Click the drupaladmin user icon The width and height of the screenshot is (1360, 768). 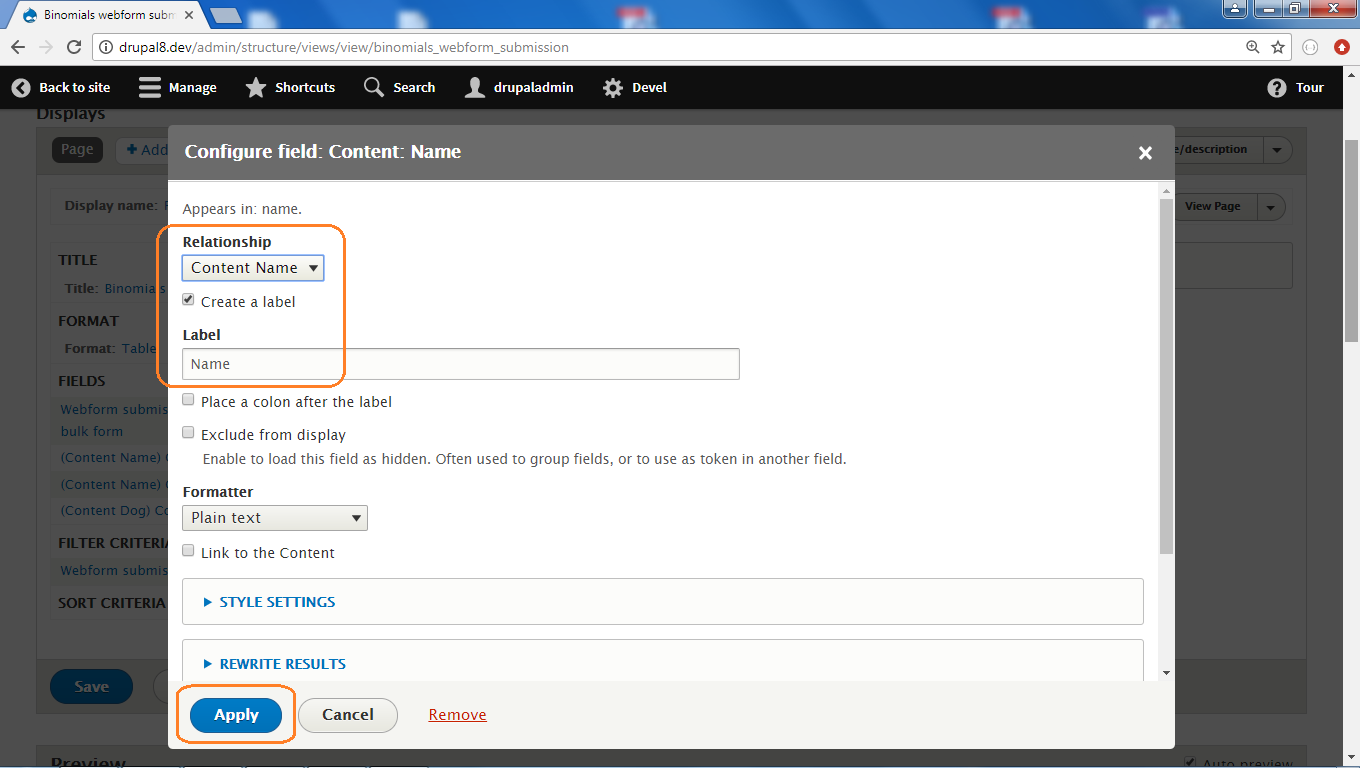pyautogui.click(x=474, y=87)
